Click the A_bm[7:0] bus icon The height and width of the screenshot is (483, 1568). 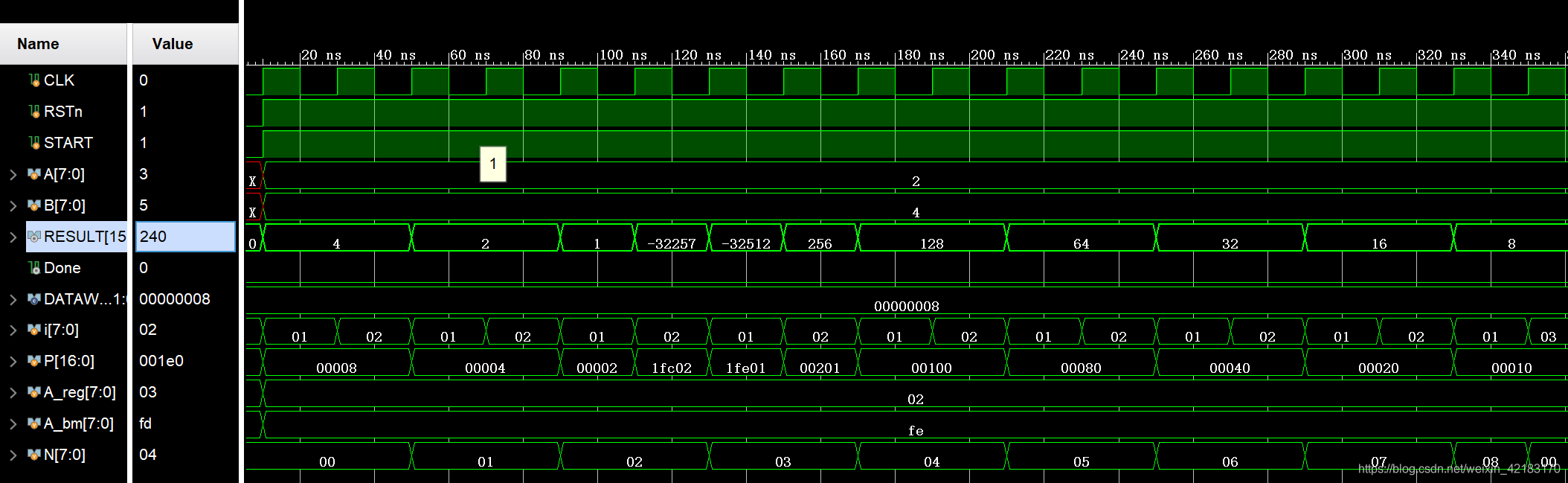click(x=34, y=423)
